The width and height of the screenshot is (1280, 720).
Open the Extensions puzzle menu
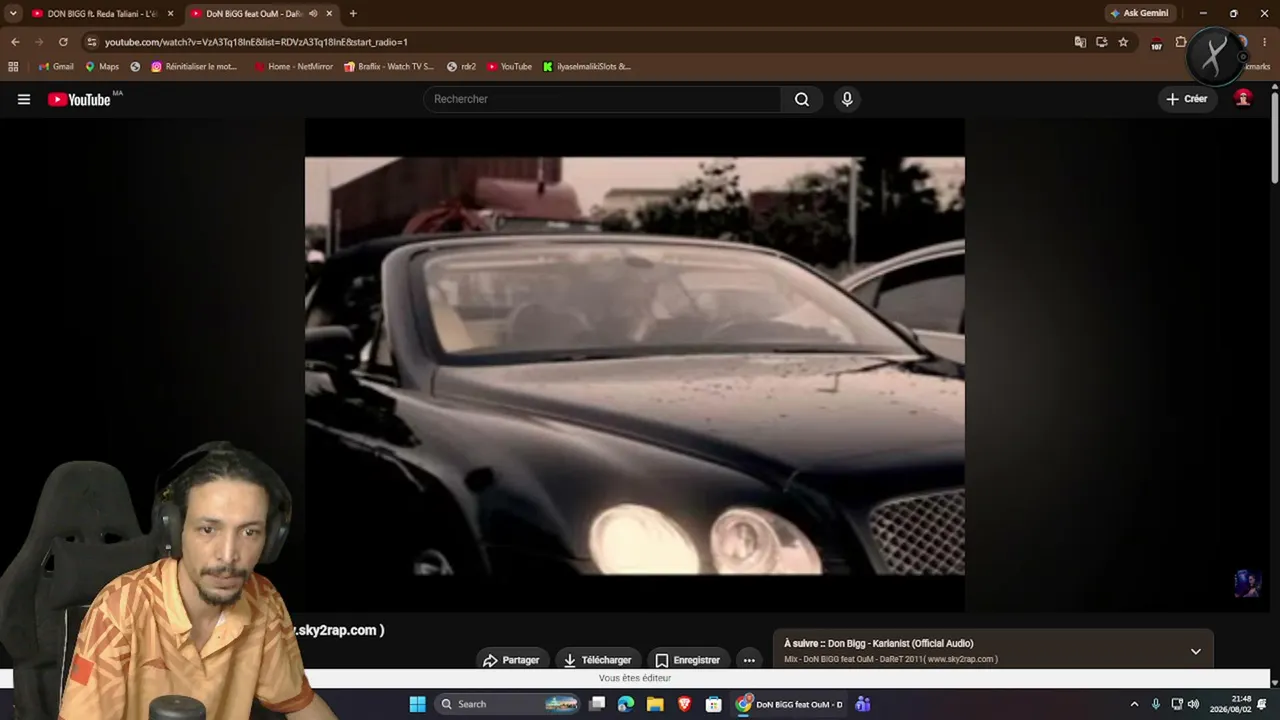coord(1181,42)
